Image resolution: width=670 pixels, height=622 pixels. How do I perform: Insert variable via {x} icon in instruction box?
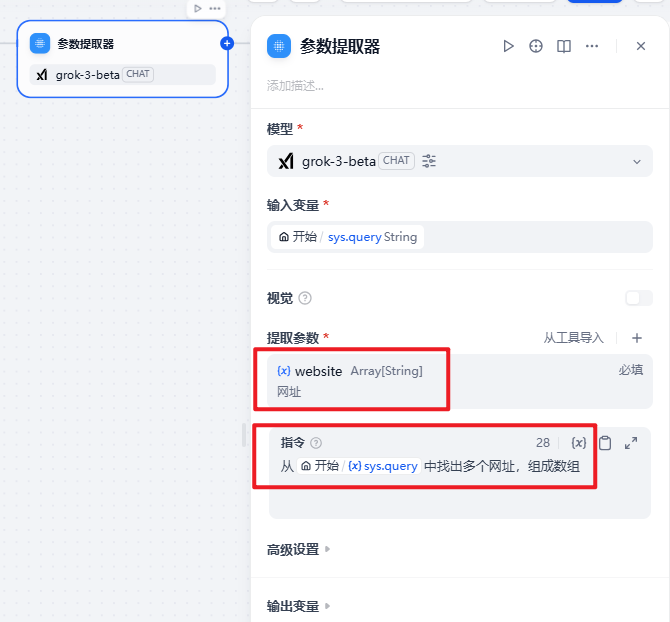coord(579,443)
